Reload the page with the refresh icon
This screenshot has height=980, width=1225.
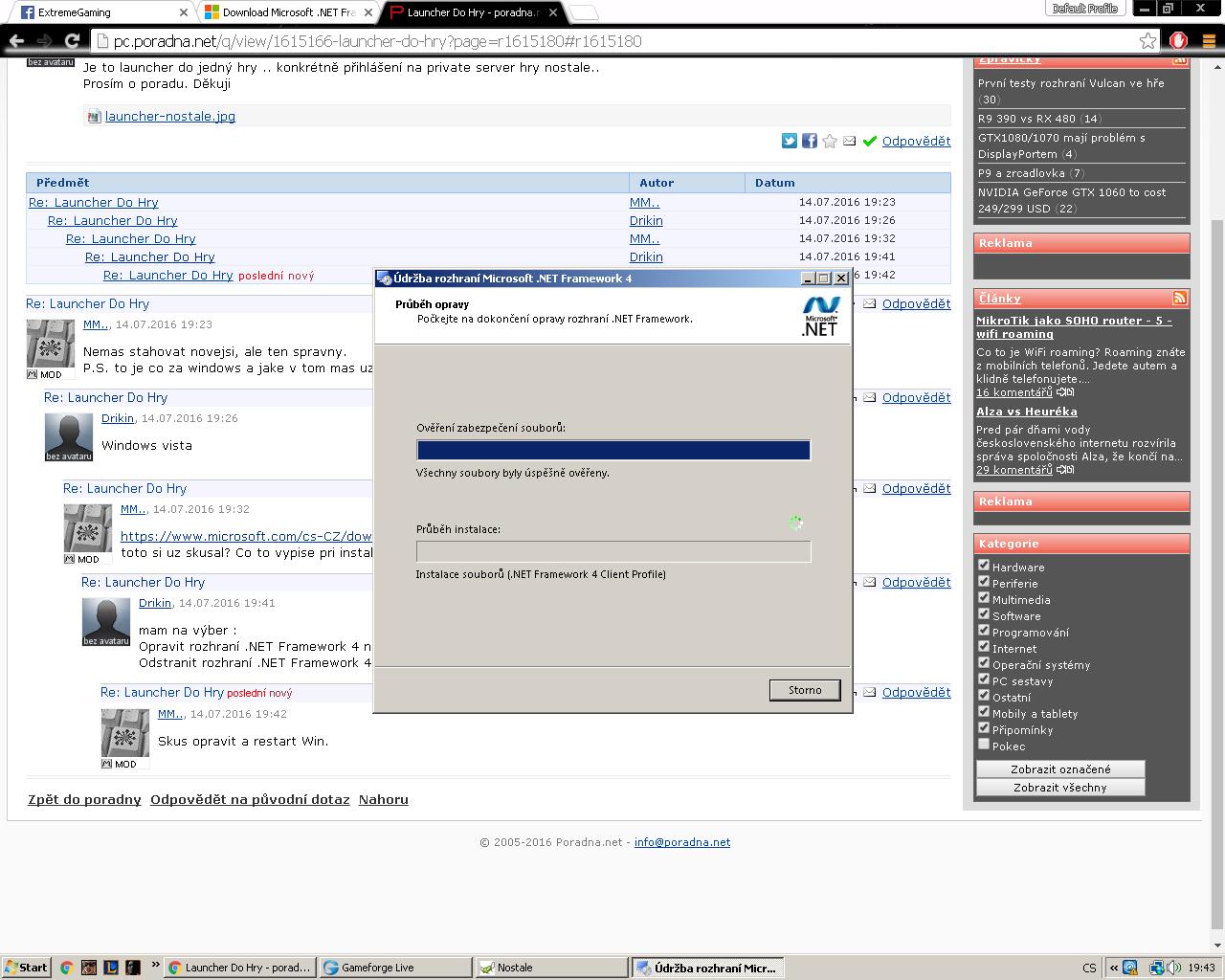[71, 41]
